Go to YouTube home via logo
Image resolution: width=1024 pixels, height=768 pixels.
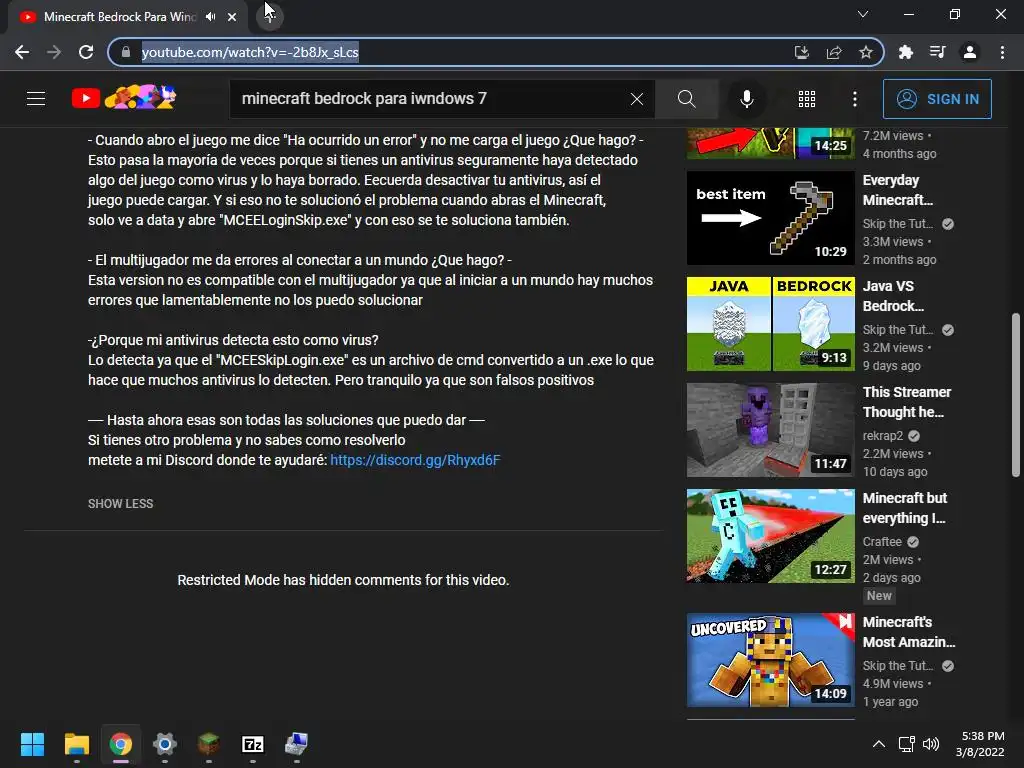click(124, 98)
